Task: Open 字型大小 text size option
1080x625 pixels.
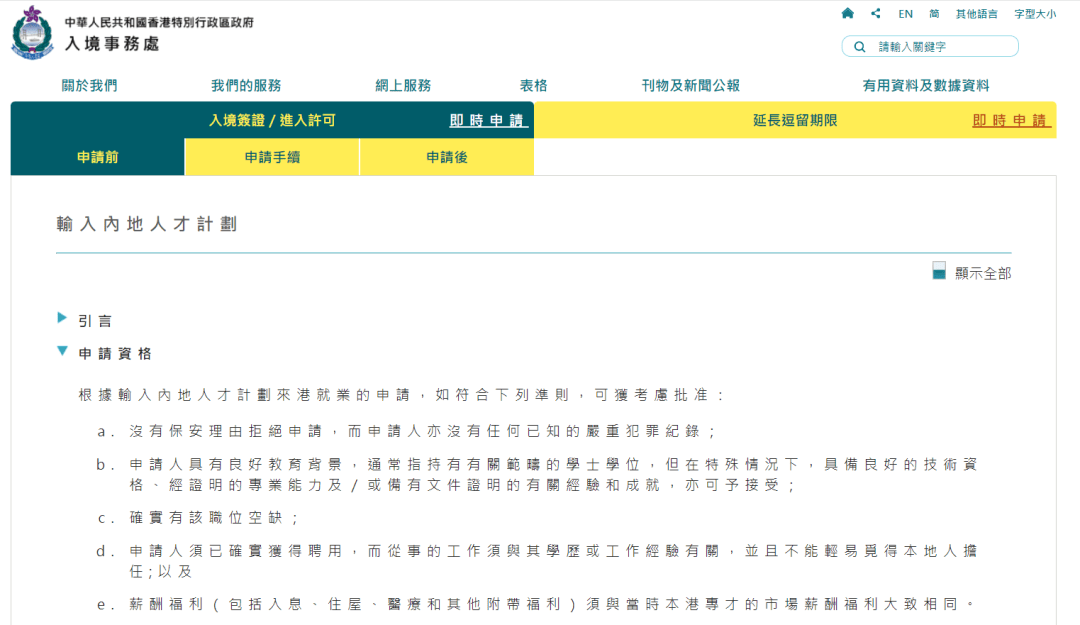Action: tap(1035, 14)
